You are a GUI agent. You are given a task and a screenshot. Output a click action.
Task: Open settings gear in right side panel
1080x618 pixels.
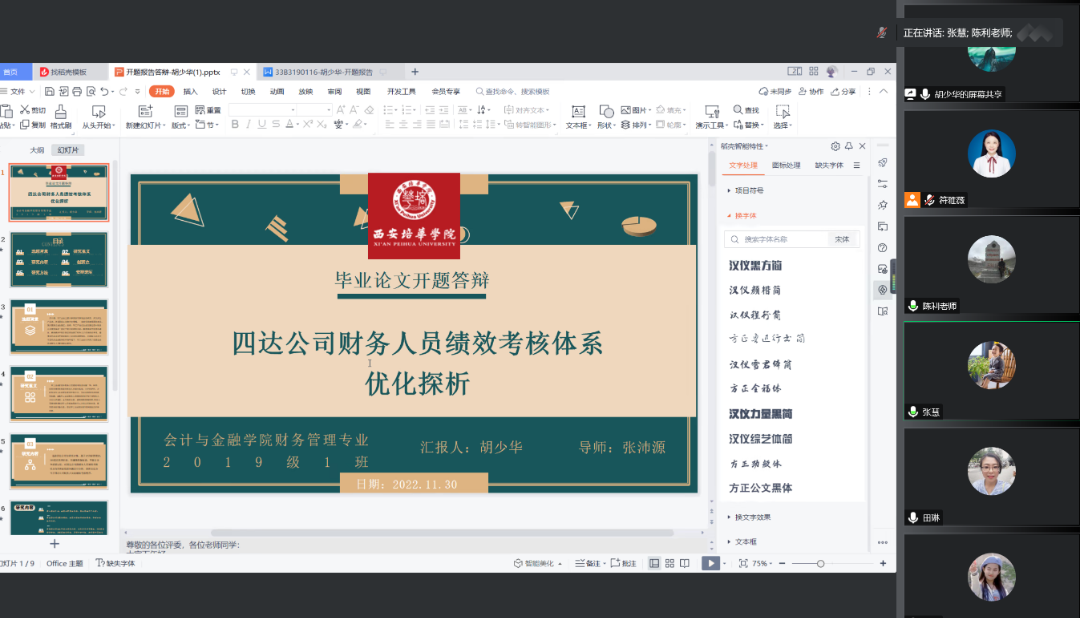click(835, 146)
